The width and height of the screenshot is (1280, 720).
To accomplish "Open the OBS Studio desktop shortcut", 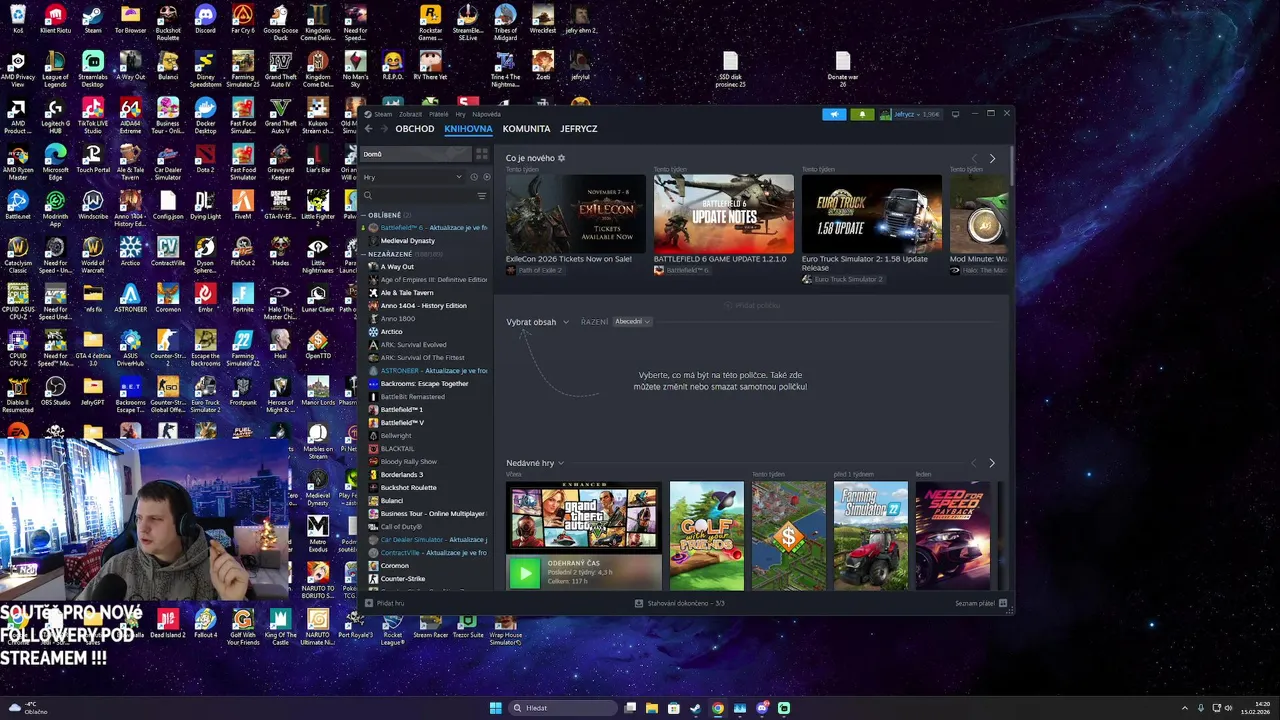I will click(x=55, y=390).
